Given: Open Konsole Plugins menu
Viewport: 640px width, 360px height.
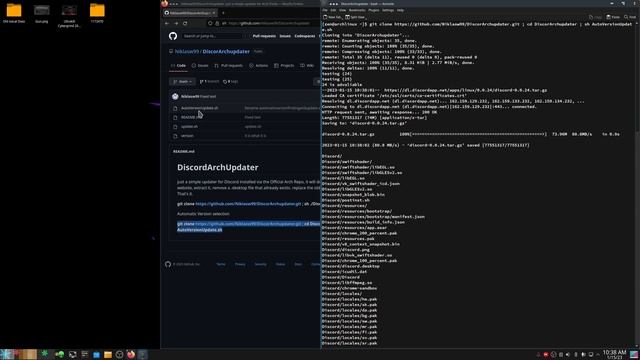Looking at the screenshot, I should [x=373, y=10].
